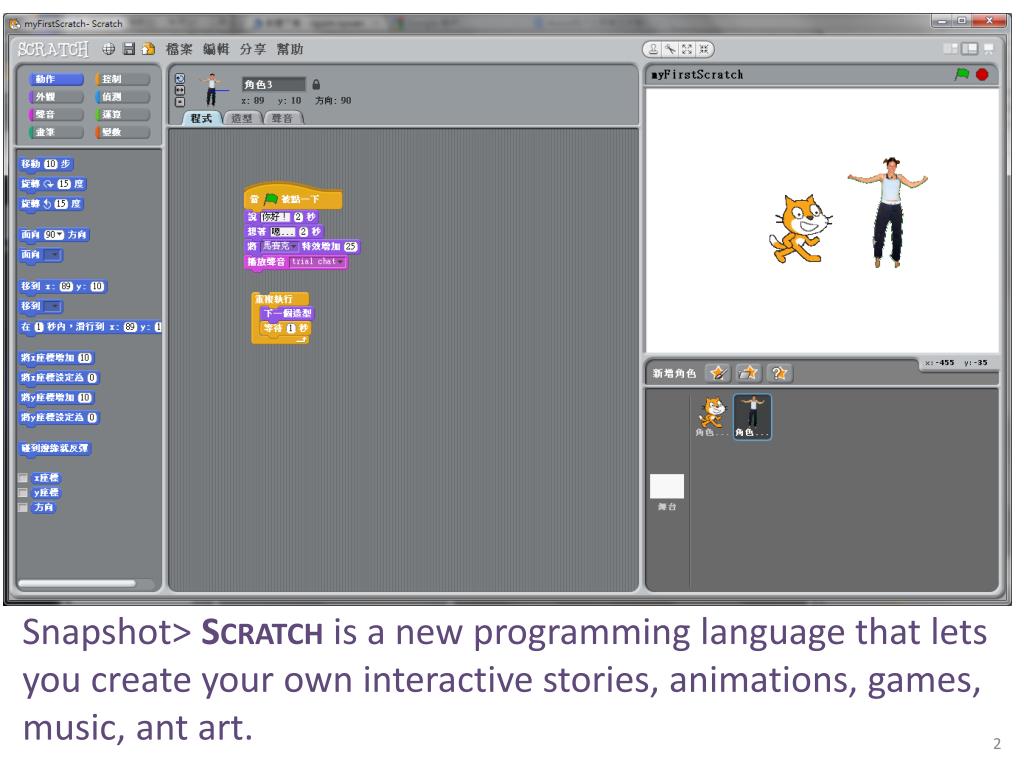1024x768 pixels.
Task: Select the 聲音 block category in palette
Action: coord(56,114)
